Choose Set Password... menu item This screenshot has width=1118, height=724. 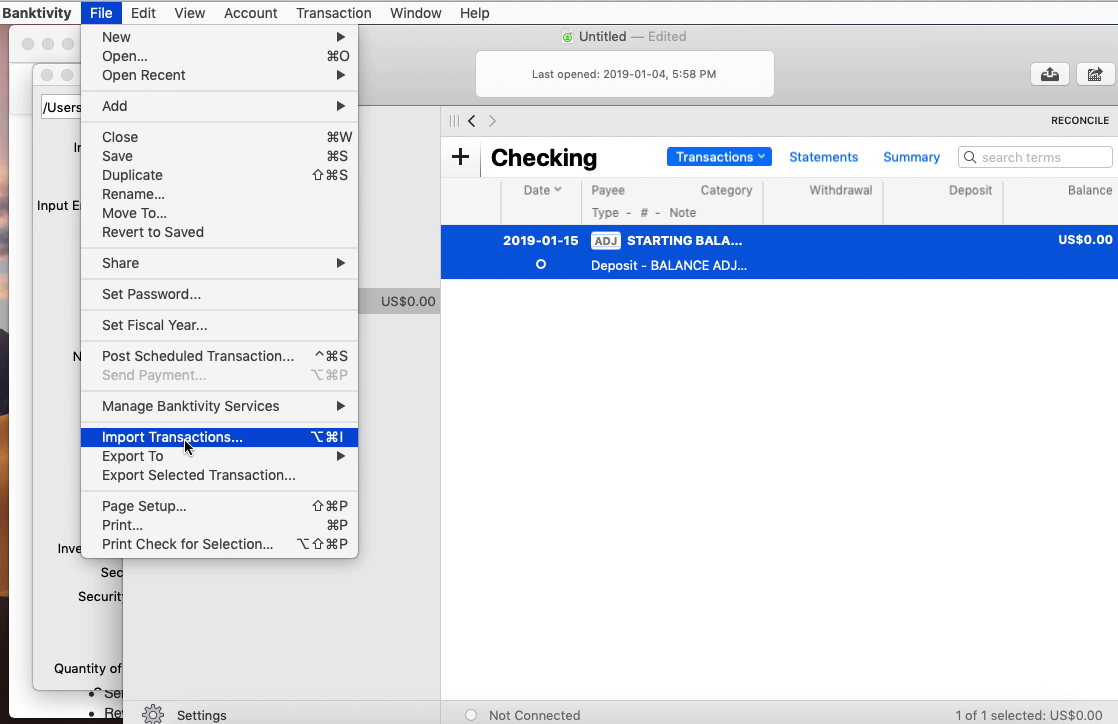pyautogui.click(x=219, y=295)
